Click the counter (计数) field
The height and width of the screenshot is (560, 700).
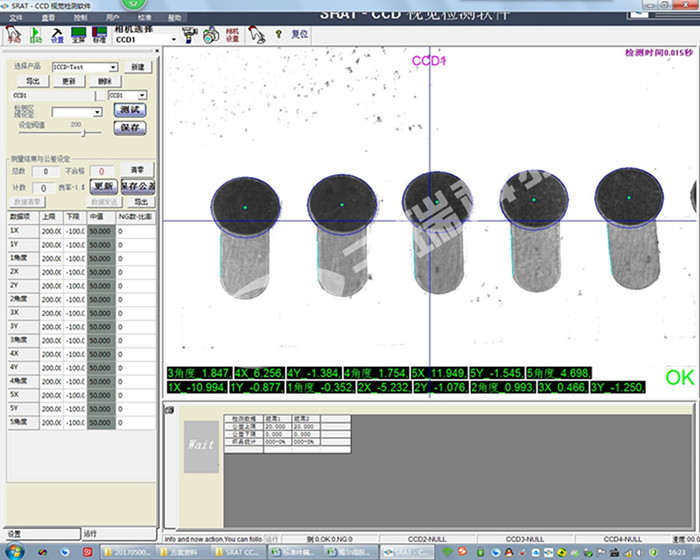[x=43, y=188]
